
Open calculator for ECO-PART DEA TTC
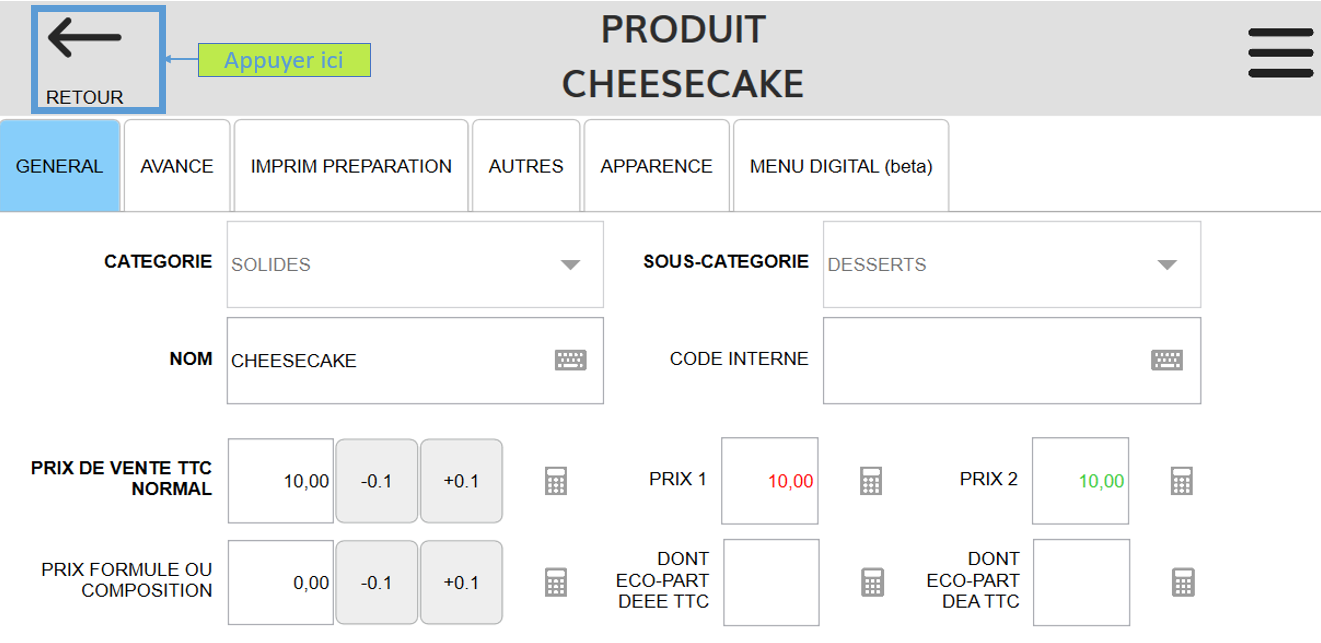click(1184, 582)
